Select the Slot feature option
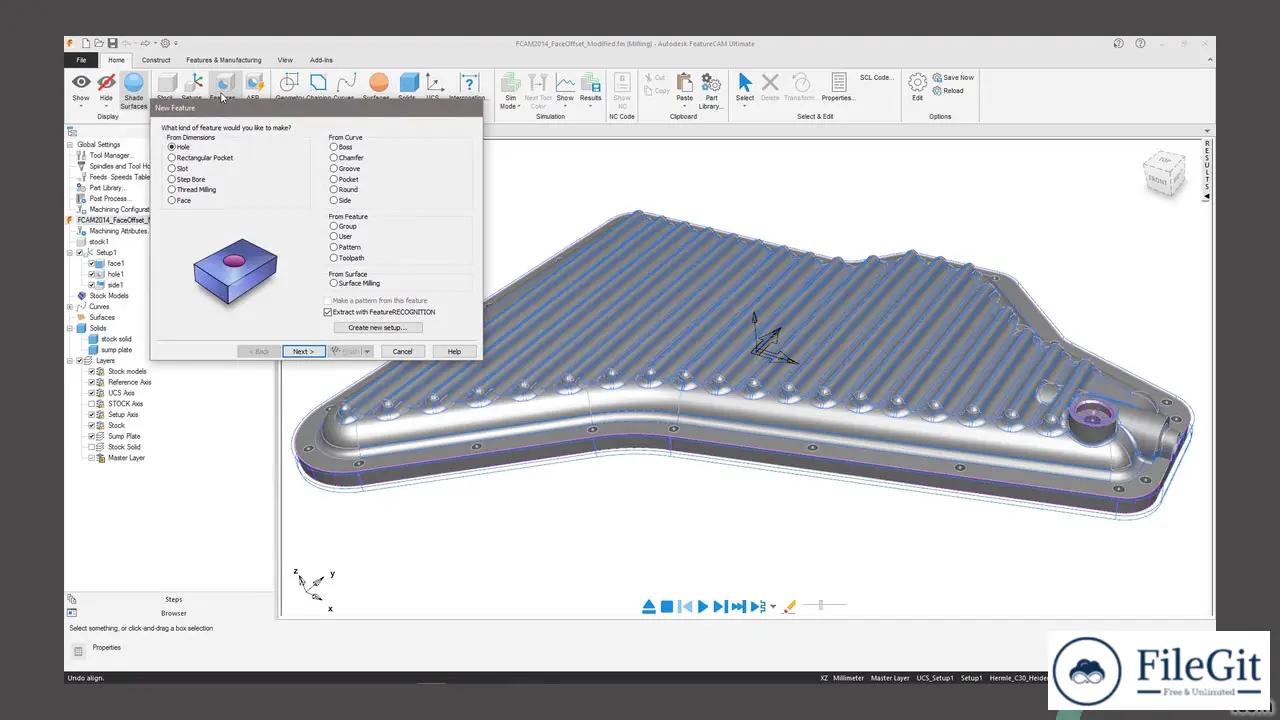Image resolution: width=1280 pixels, height=720 pixels. point(172,169)
